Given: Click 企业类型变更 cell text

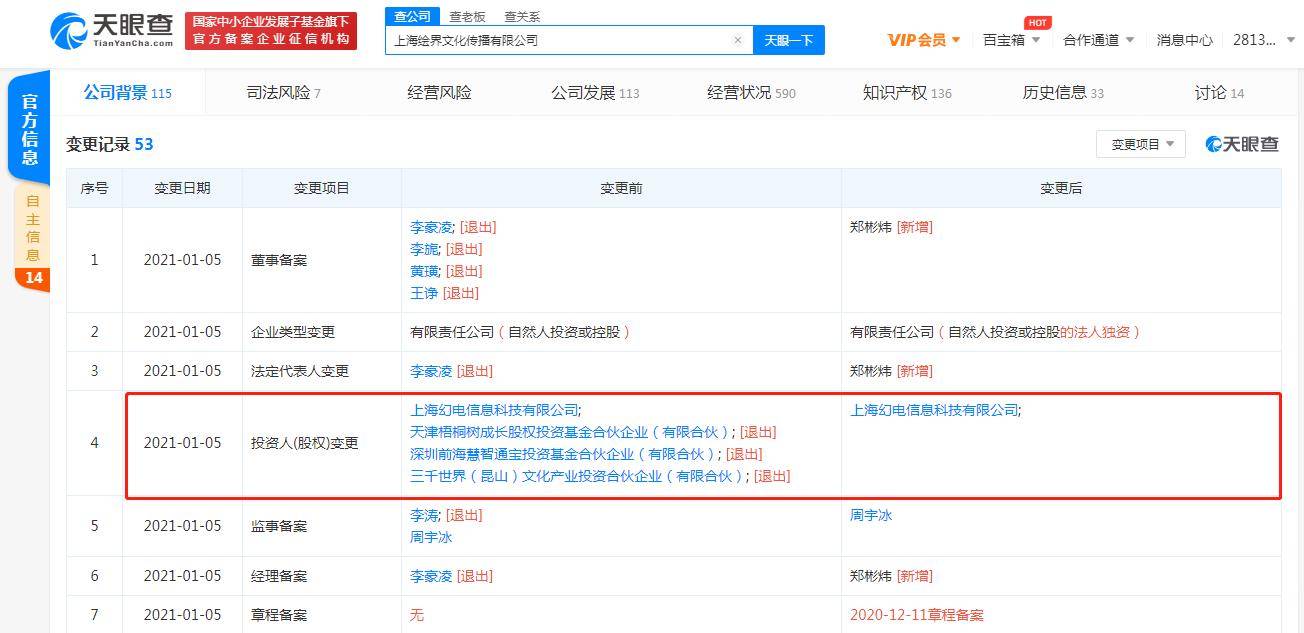Looking at the screenshot, I should coord(293,332).
